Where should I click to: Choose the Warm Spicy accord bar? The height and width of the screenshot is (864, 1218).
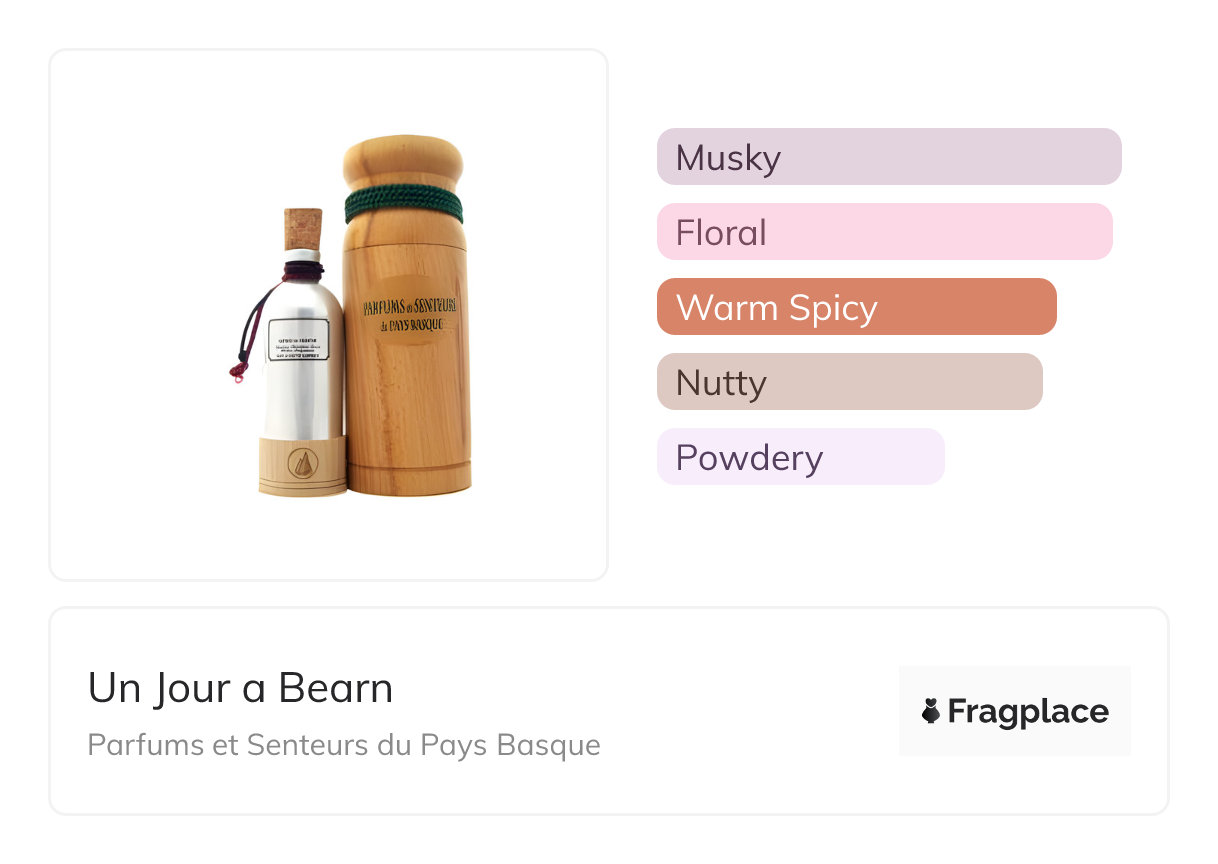(857, 307)
